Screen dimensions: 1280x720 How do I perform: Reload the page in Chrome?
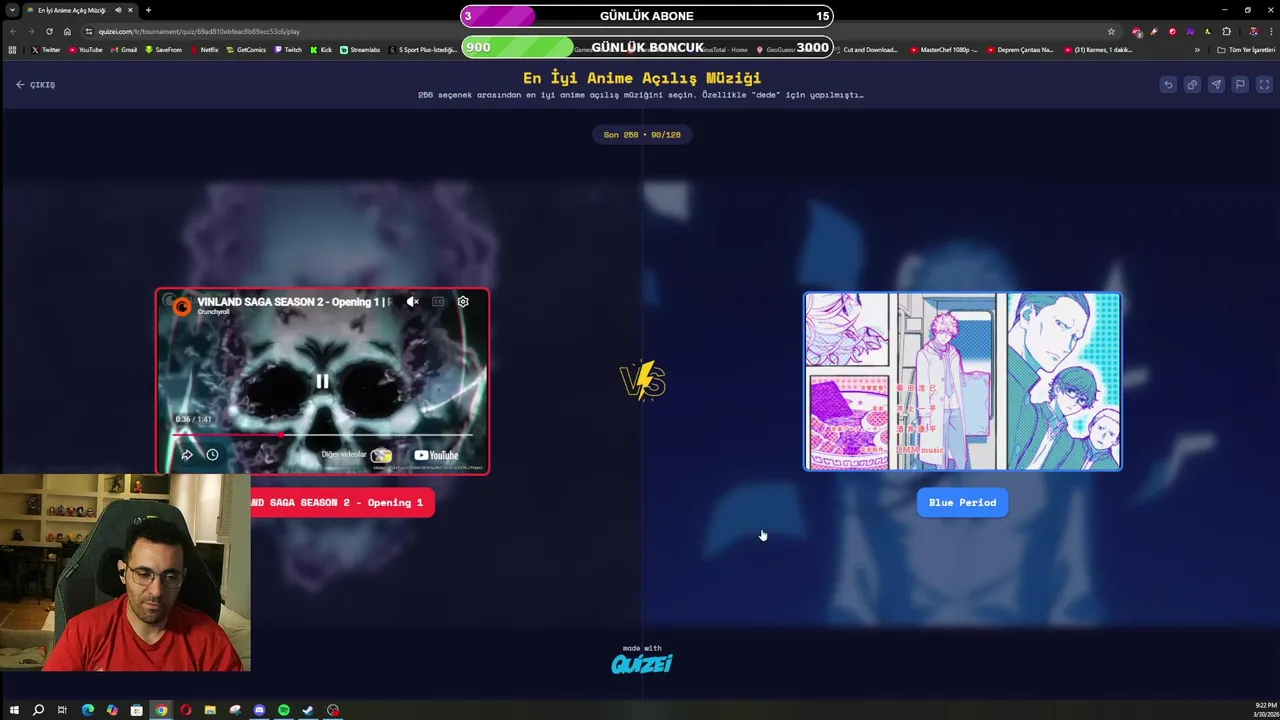tap(49, 31)
